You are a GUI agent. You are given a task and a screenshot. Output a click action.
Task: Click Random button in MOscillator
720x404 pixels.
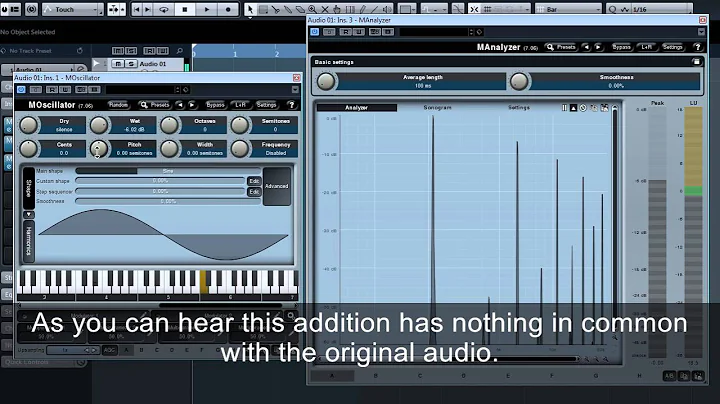coord(118,105)
